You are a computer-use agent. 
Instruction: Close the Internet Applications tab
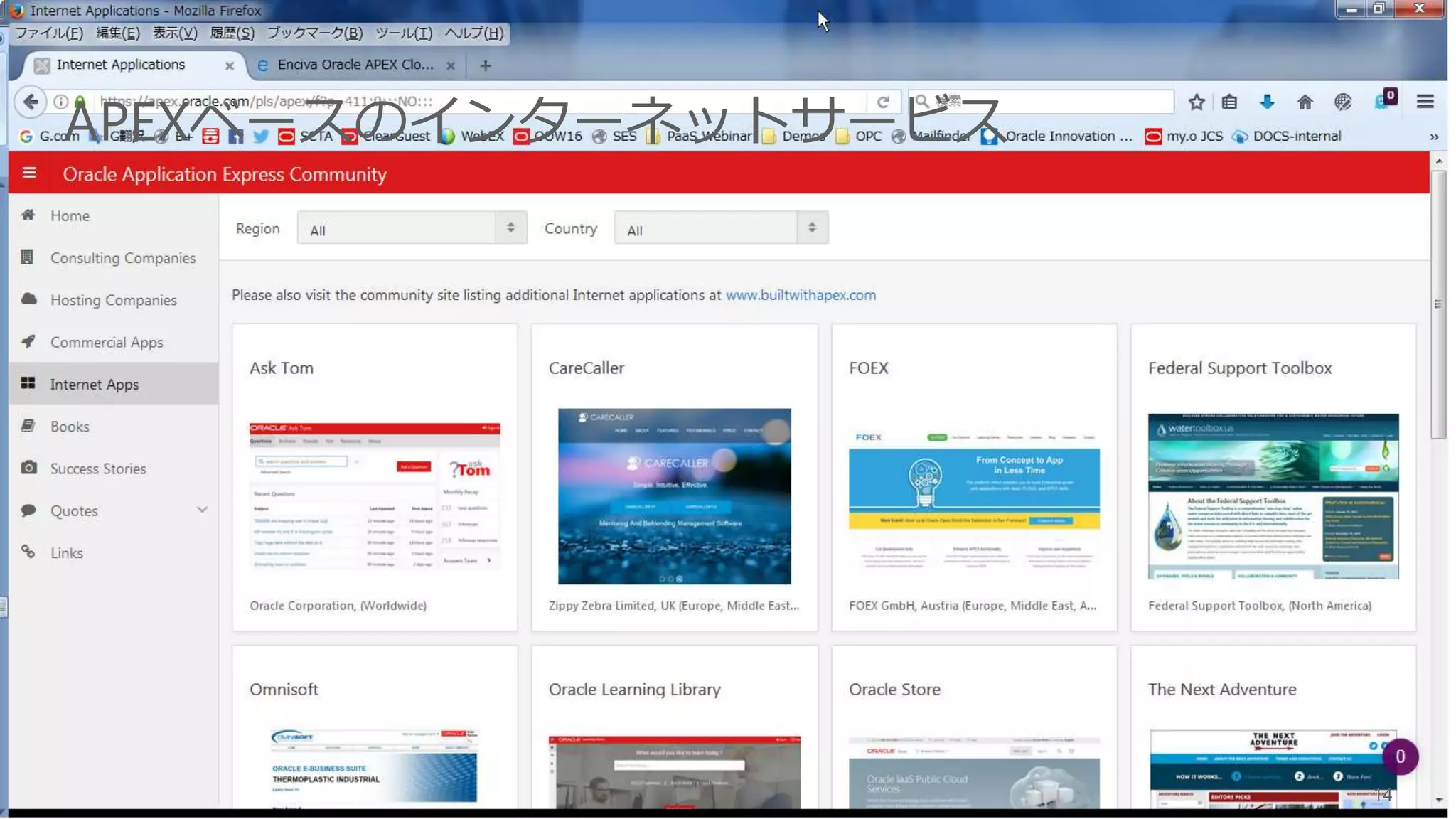[x=229, y=65]
